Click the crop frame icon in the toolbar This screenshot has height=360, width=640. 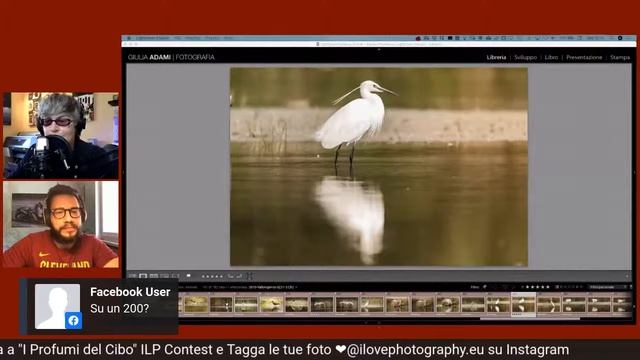tap(250, 276)
